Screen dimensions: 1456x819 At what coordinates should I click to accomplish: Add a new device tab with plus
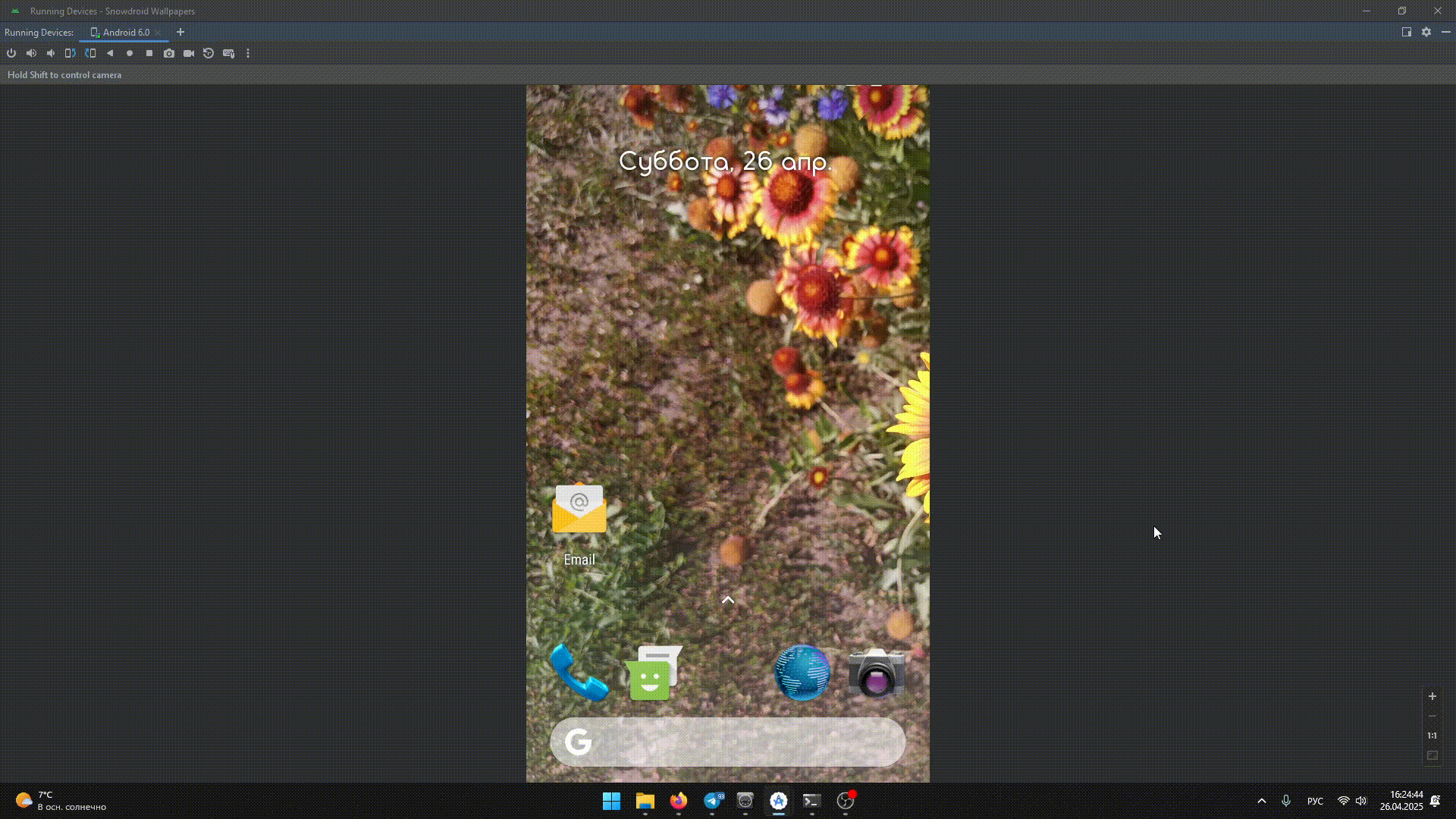point(180,32)
